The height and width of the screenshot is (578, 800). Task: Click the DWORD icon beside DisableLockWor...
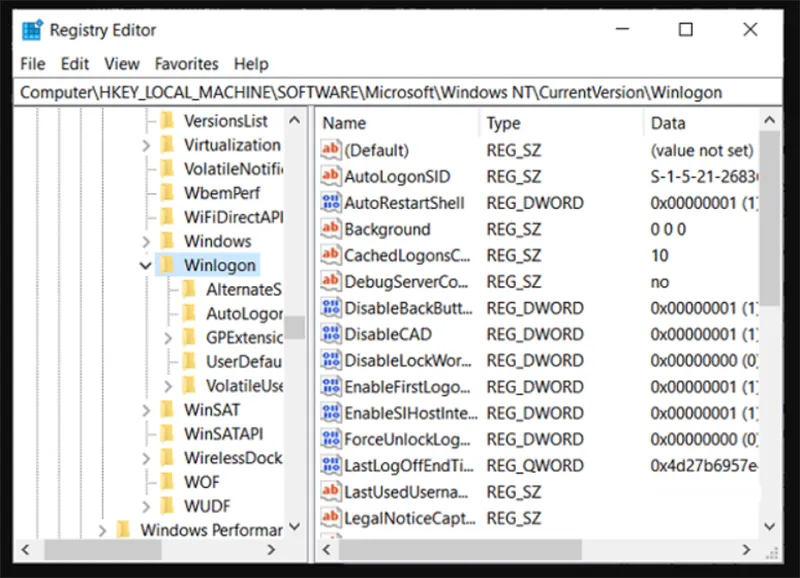coord(331,360)
